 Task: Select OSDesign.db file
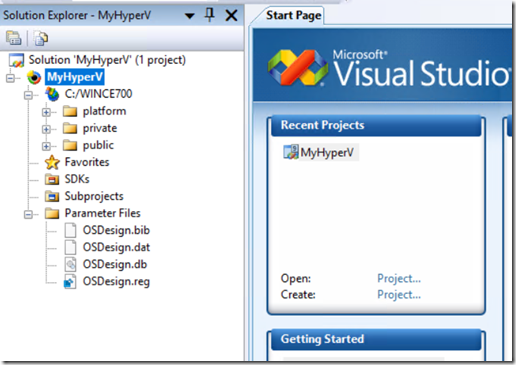coord(115,264)
